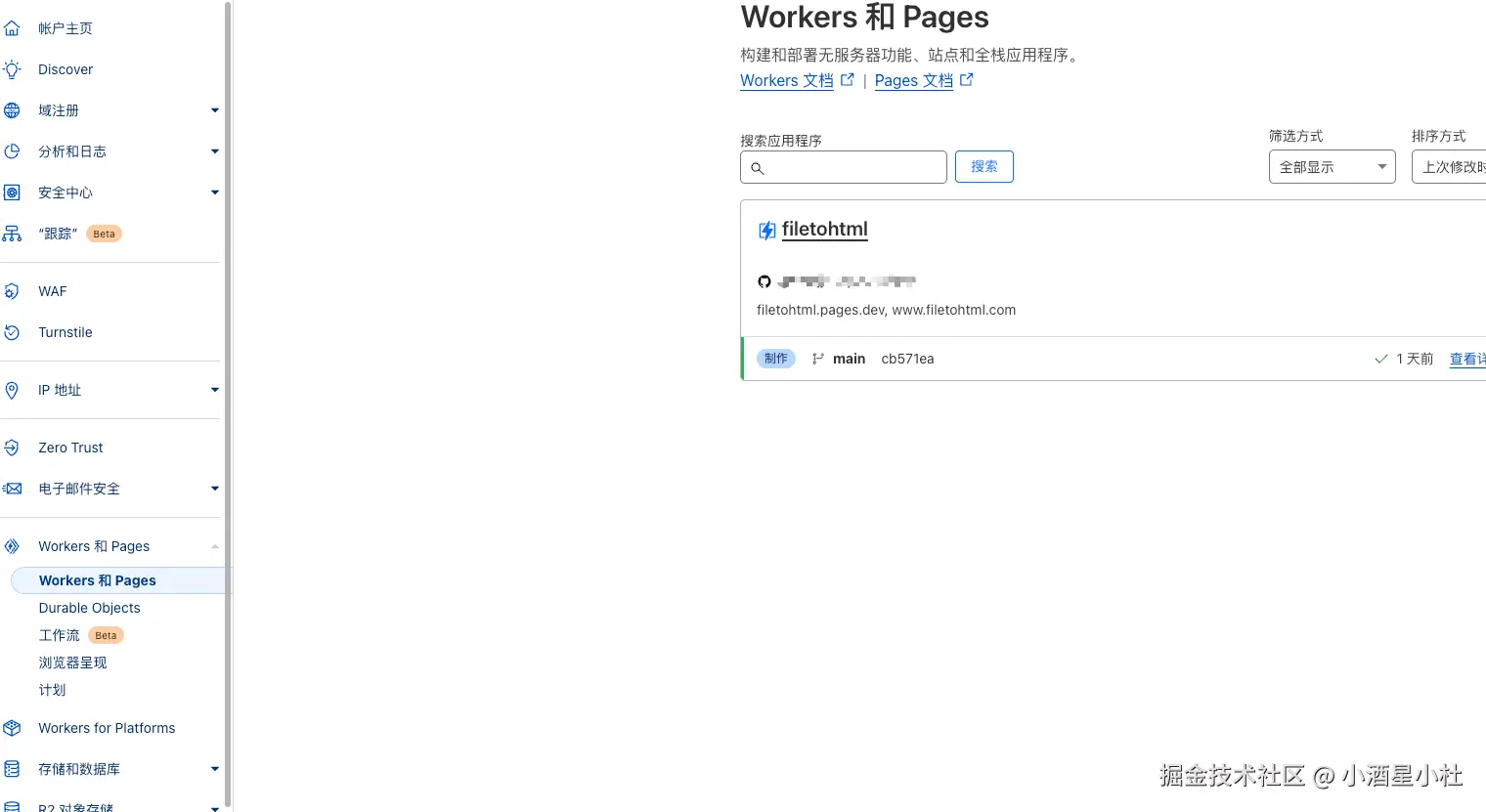Viewport: 1486px width, 812px height.
Task: Click the magnifier icon in search field
Action: pyautogui.click(x=758, y=168)
